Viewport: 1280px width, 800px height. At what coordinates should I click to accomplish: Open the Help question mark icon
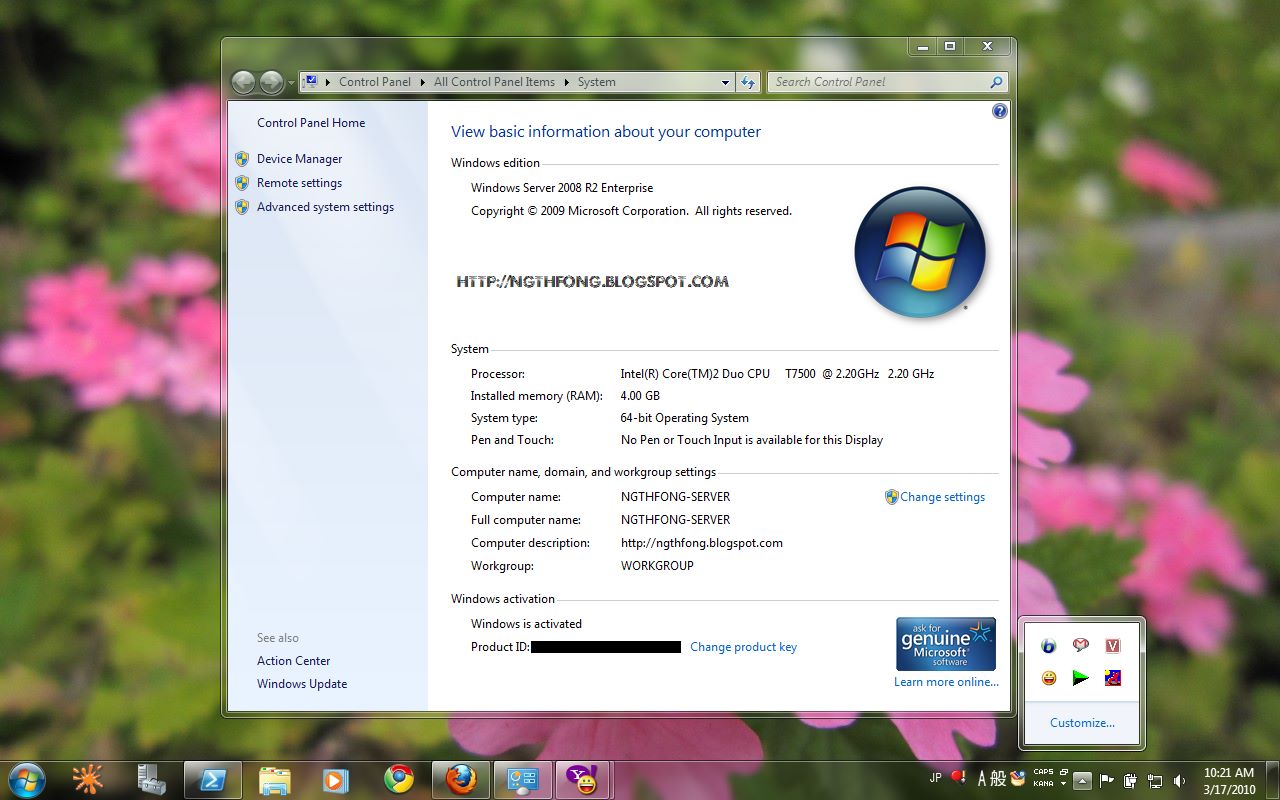(999, 112)
